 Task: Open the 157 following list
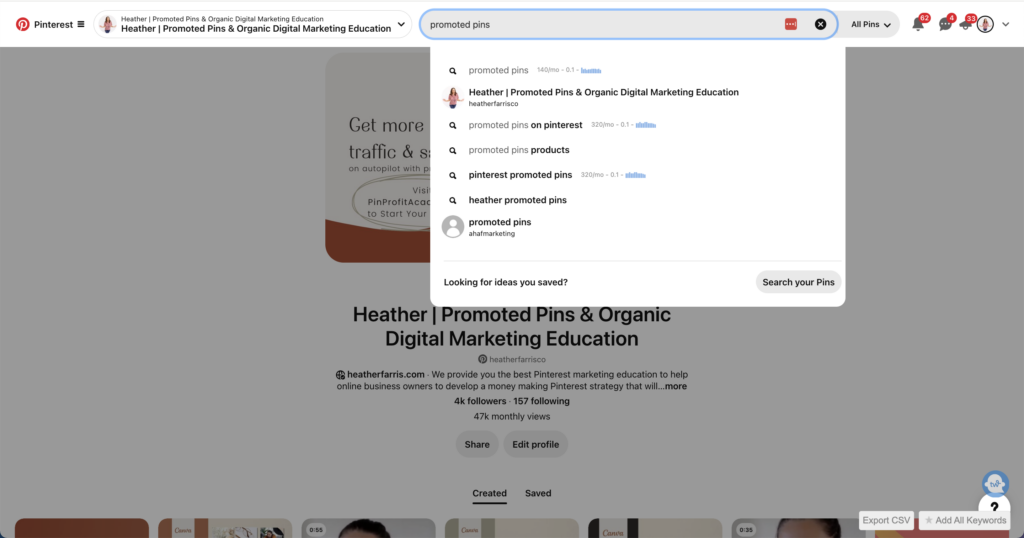tap(541, 401)
